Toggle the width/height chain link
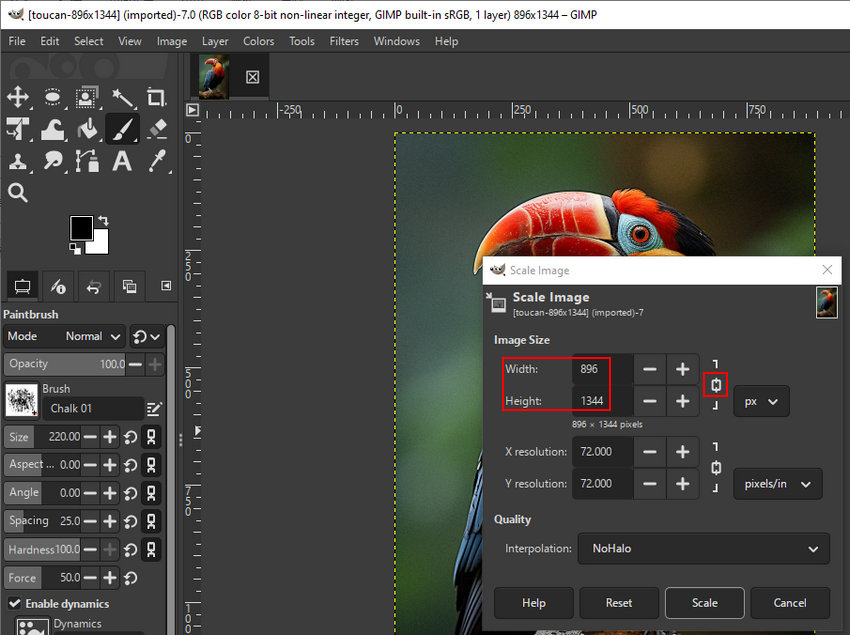 coord(715,385)
